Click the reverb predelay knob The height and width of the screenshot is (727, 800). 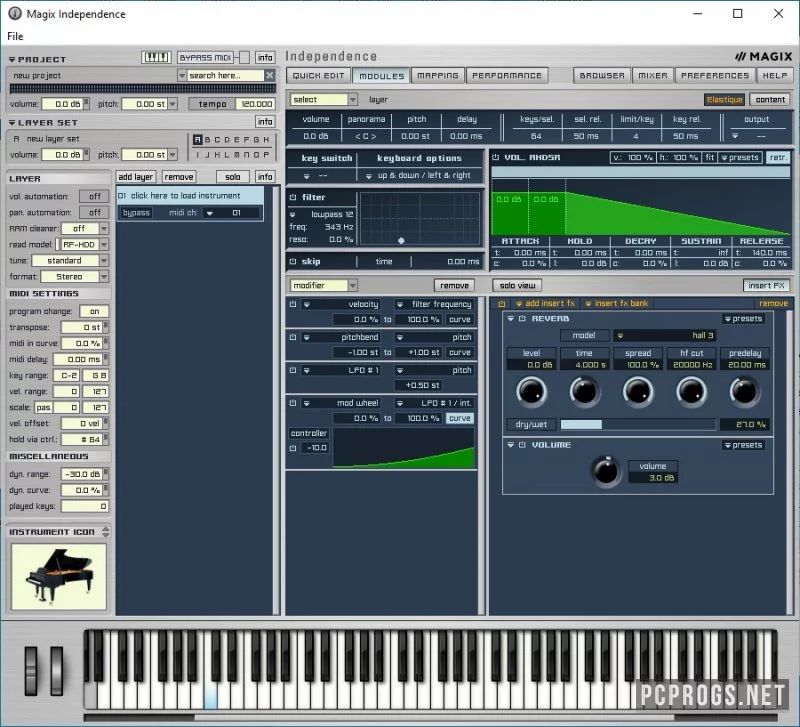pos(744,392)
